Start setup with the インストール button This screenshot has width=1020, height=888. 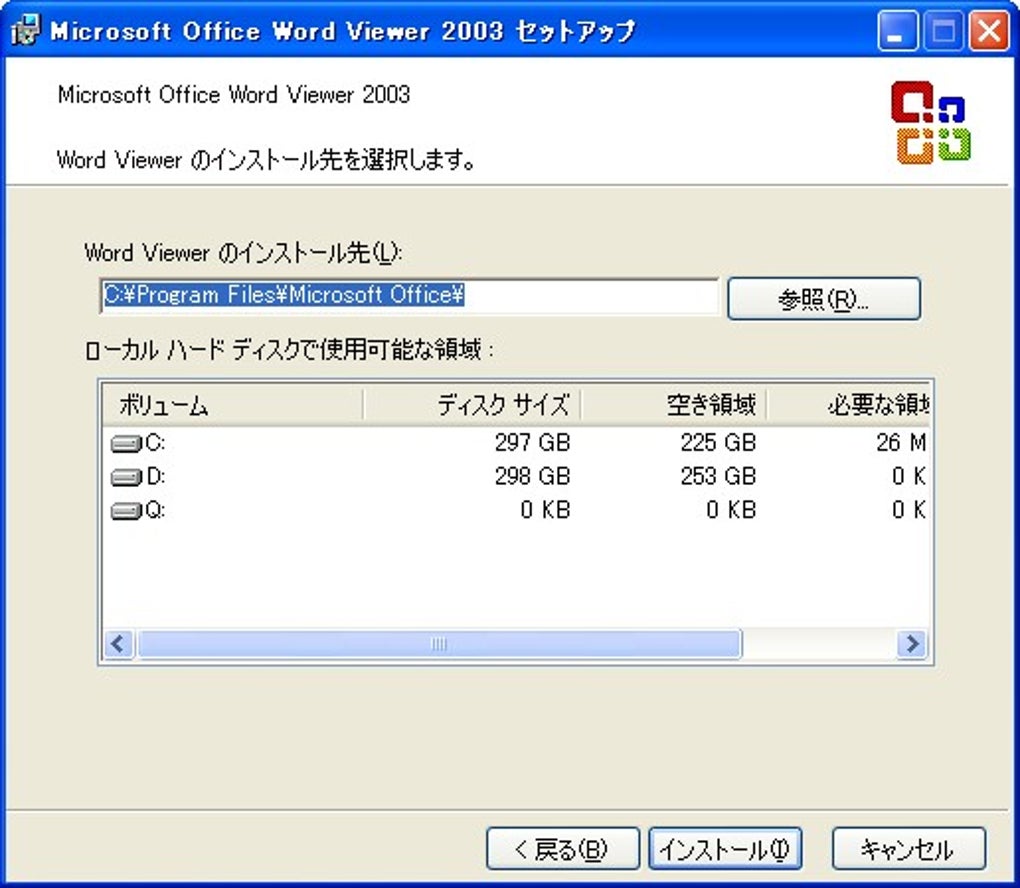[725, 848]
